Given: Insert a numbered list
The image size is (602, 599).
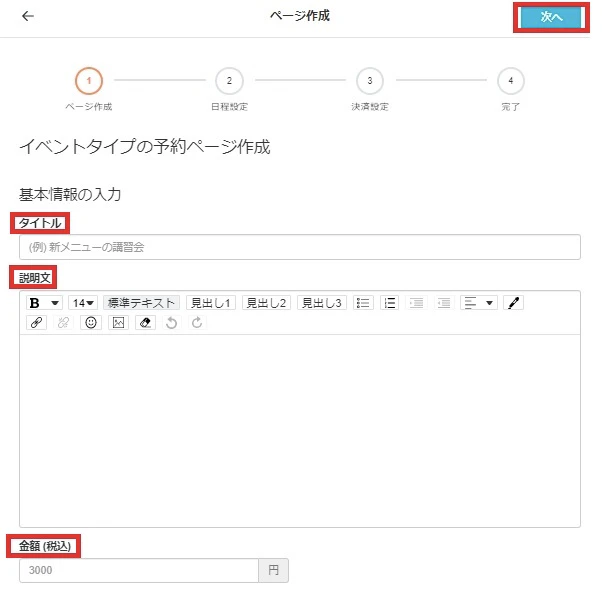Looking at the screenshot, I should coord(390,303).
